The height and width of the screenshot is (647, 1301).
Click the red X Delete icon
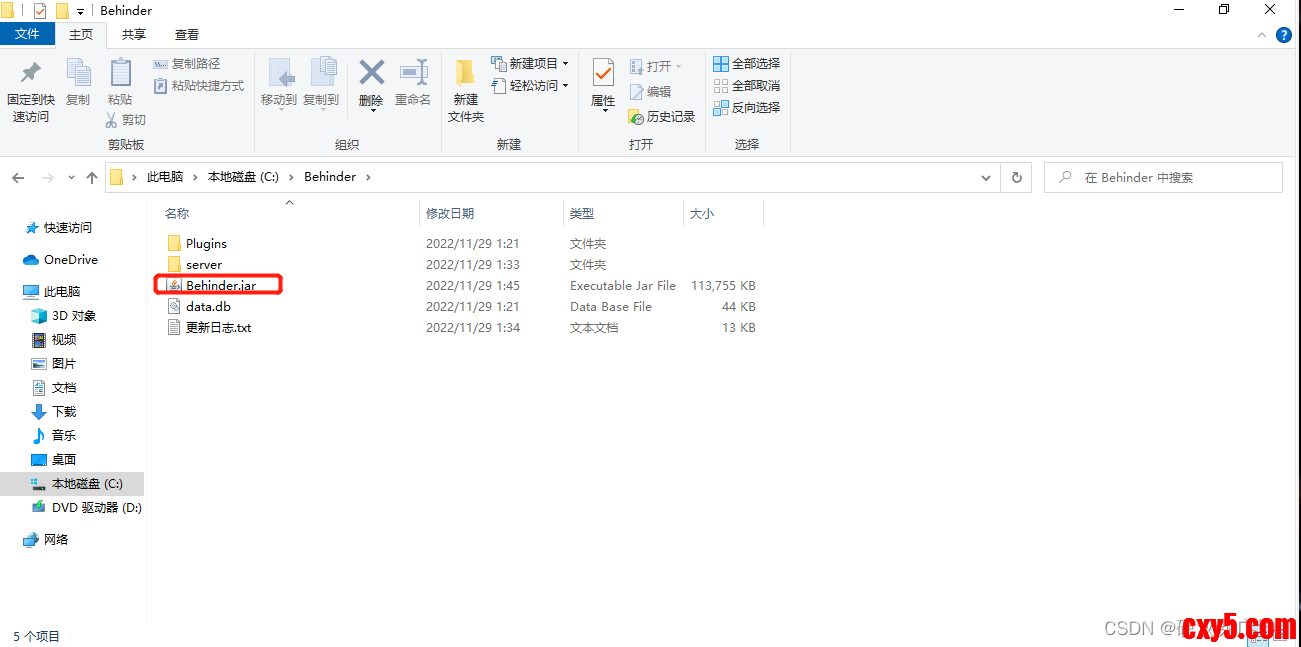[371, 74]
